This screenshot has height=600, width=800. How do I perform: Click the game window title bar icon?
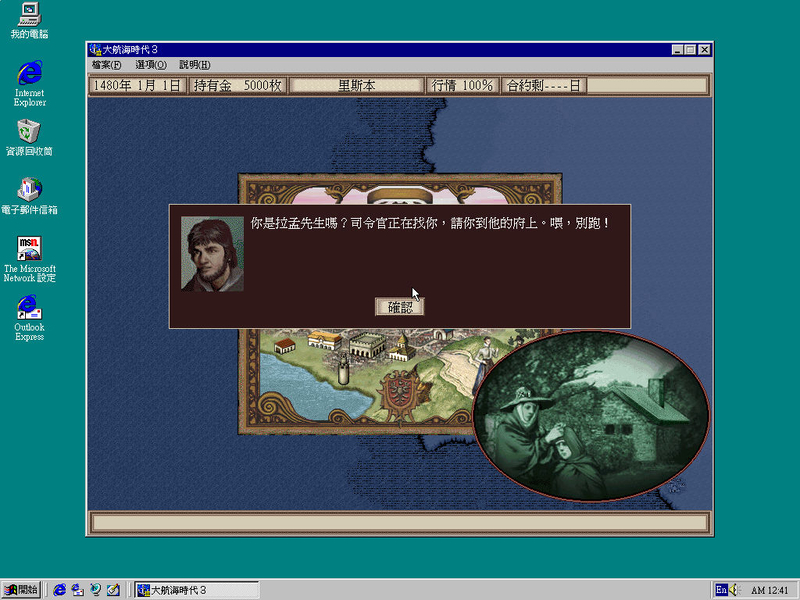(95, 49)
